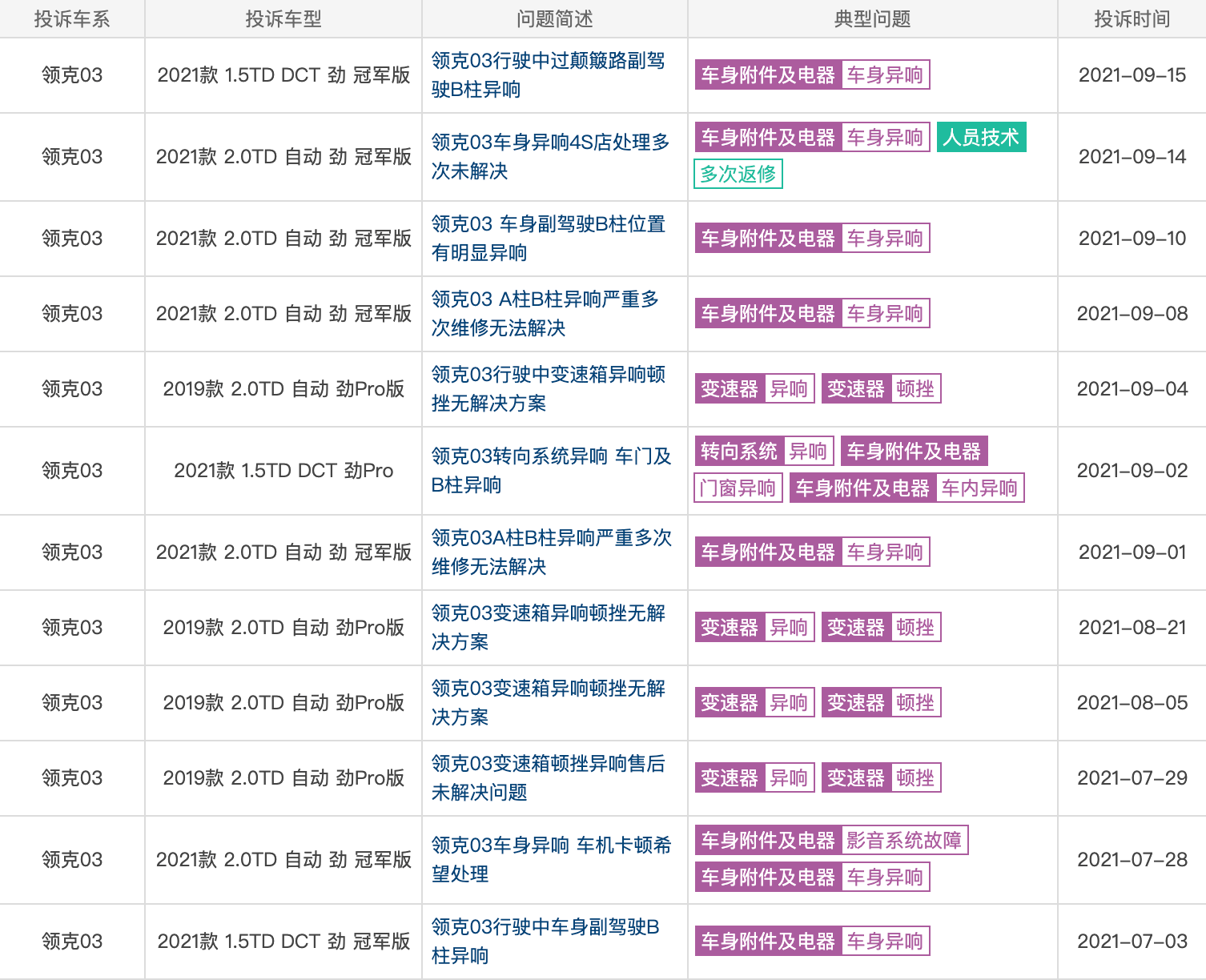
Task: Click model 2019款 2.0TD 自动 劲Pro版 on 2021-08-21 row
Action: 282,627
